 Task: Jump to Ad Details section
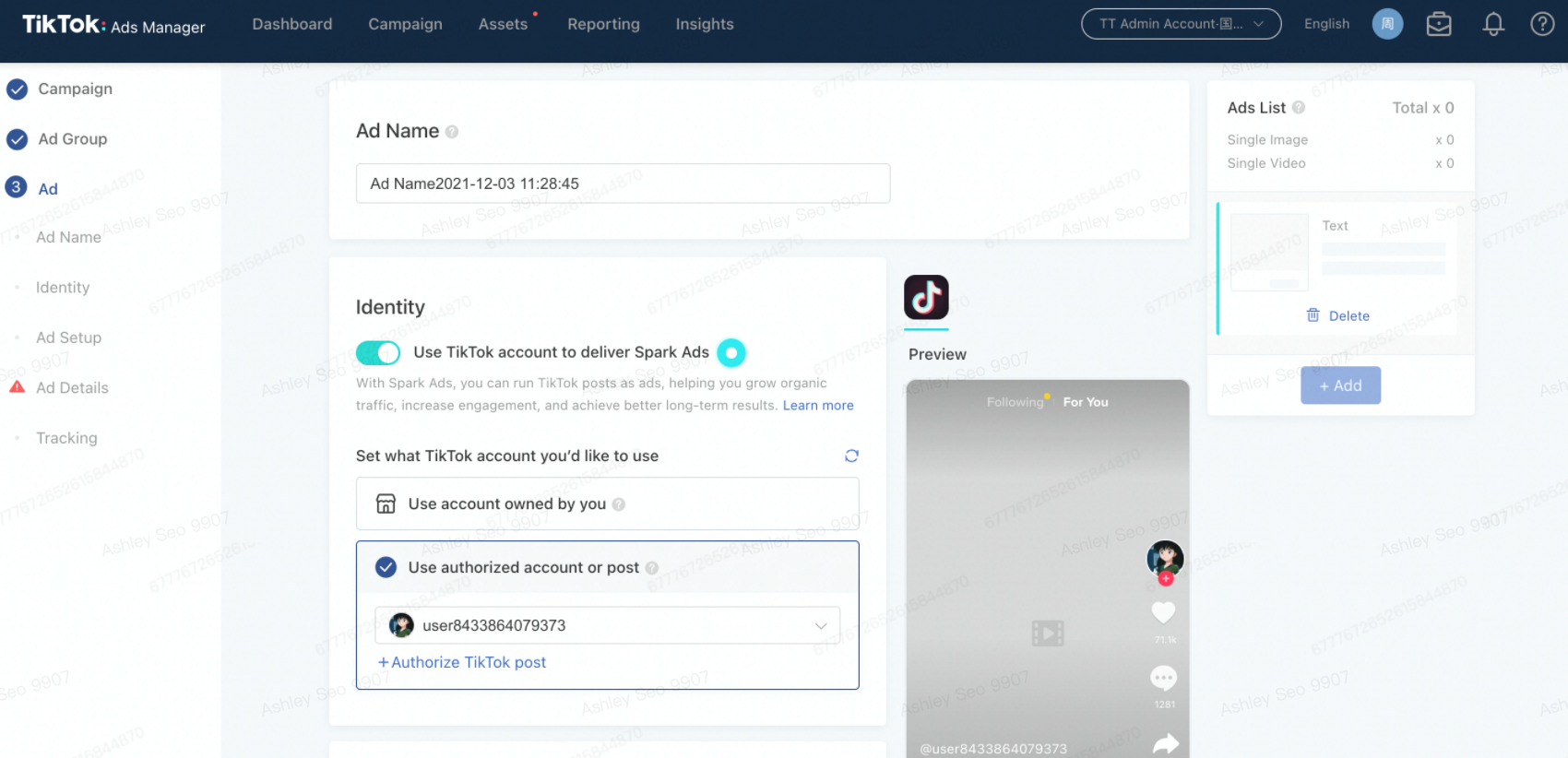click(72, 388)
